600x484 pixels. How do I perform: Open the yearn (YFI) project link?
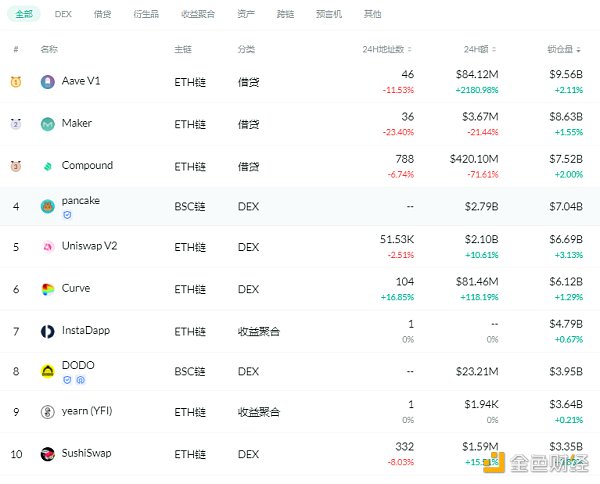pos(87,411)
